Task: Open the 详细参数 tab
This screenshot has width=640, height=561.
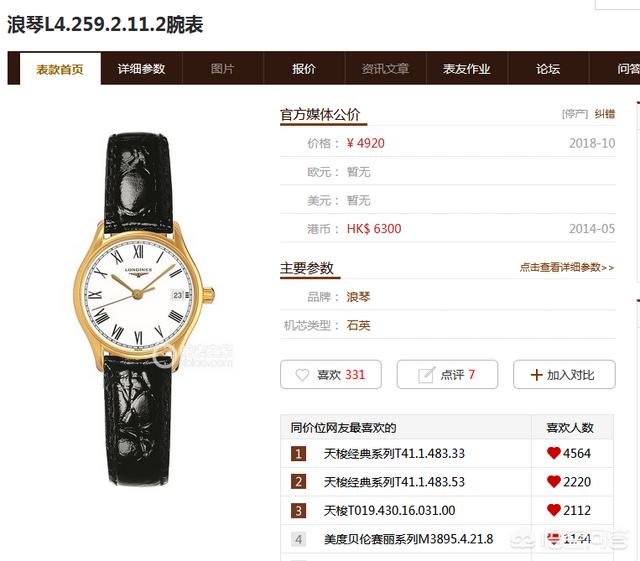Action: click(141, 69)
